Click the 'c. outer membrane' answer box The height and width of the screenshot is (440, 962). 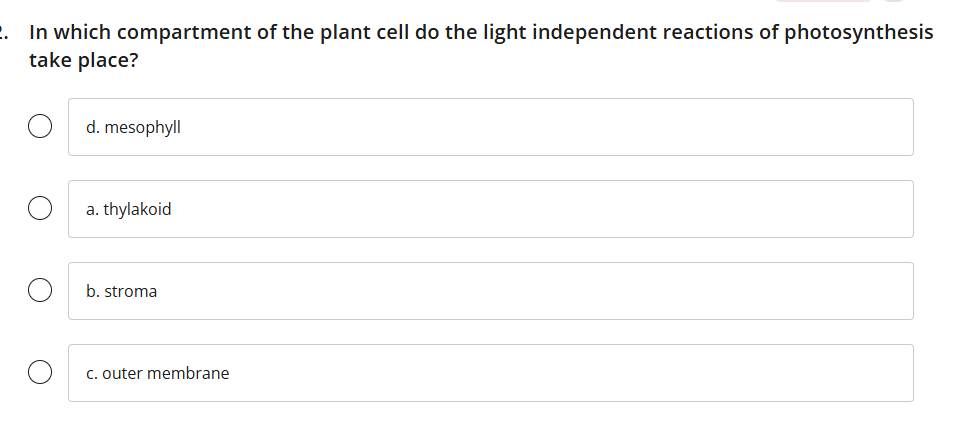pos(490,373)
